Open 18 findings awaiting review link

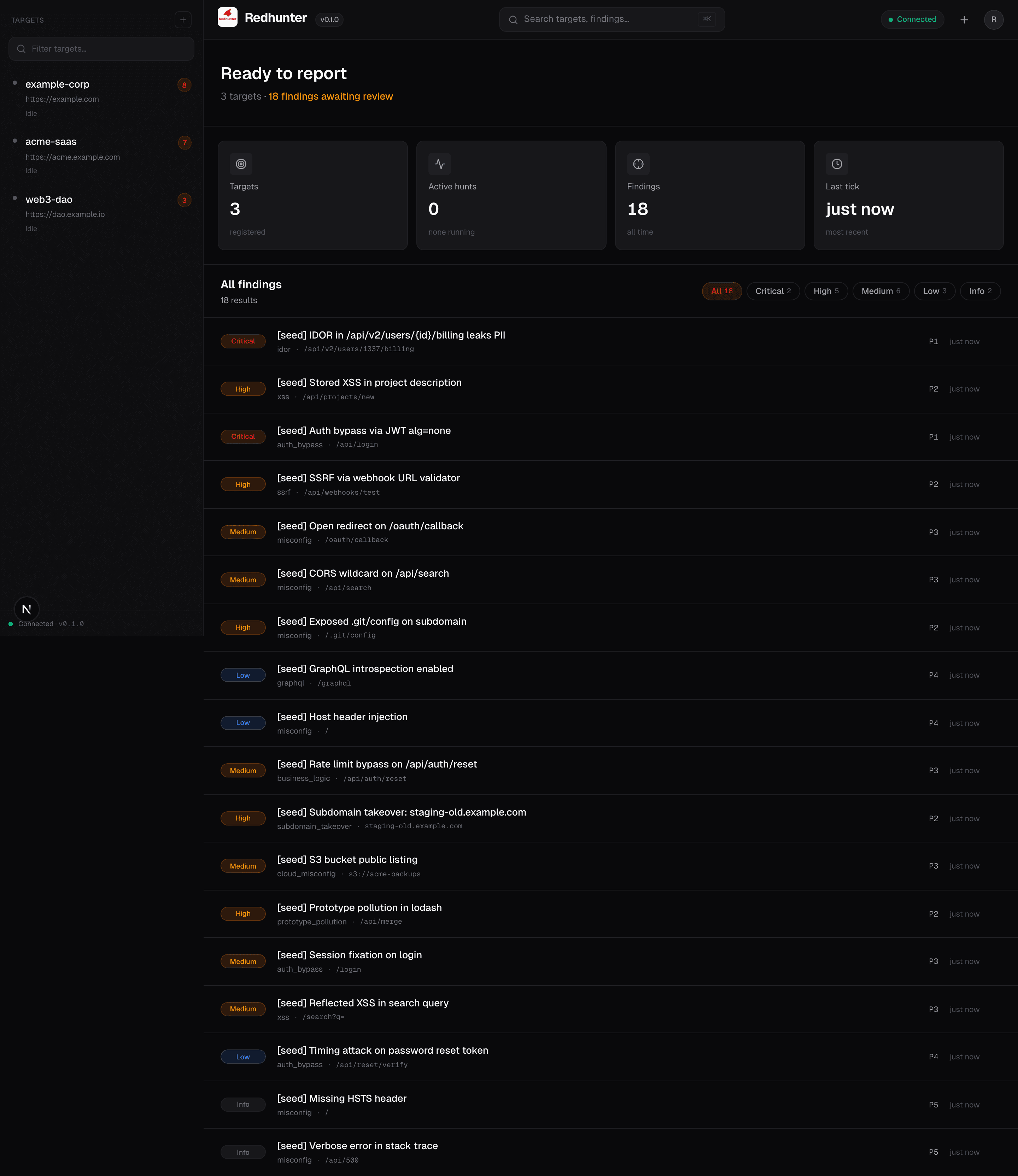click(x=330, y=96)
